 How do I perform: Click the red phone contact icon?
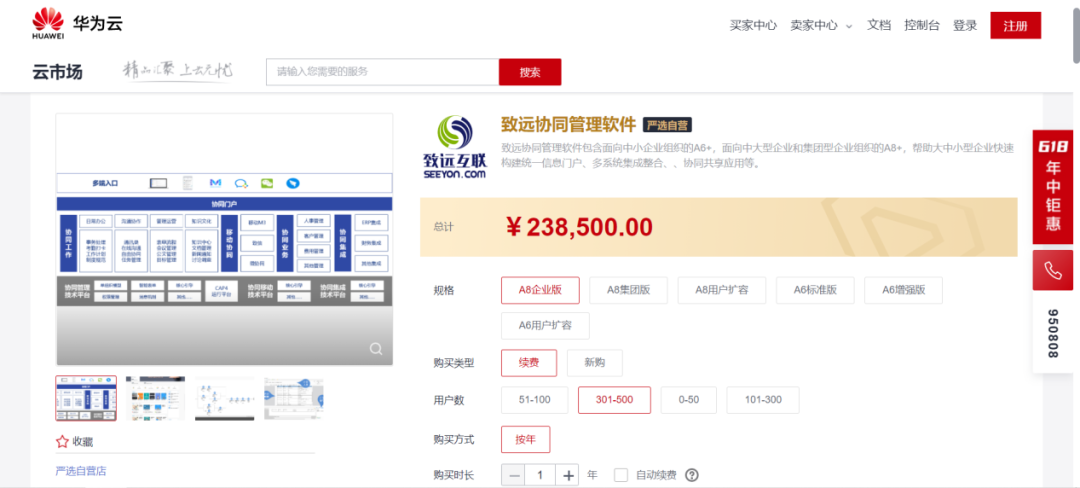click(x=1052, y=270)
